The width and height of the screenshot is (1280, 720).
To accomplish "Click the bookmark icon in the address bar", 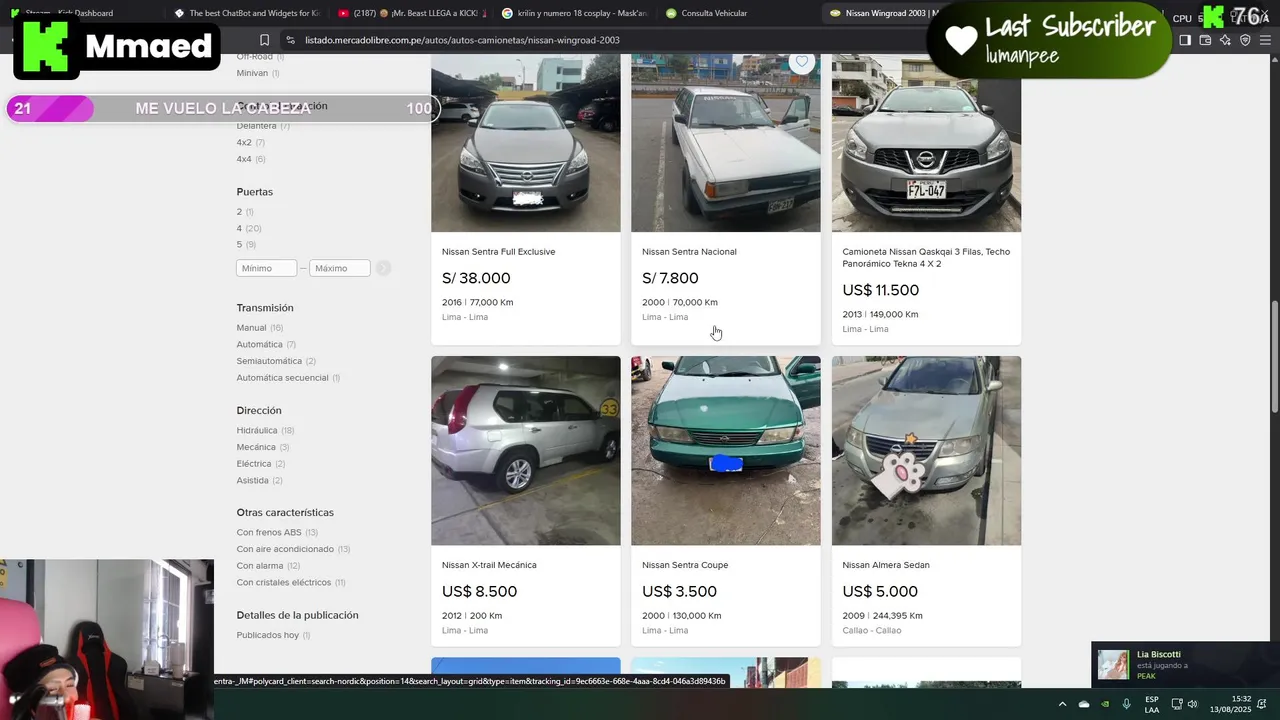I will [264, 40].
